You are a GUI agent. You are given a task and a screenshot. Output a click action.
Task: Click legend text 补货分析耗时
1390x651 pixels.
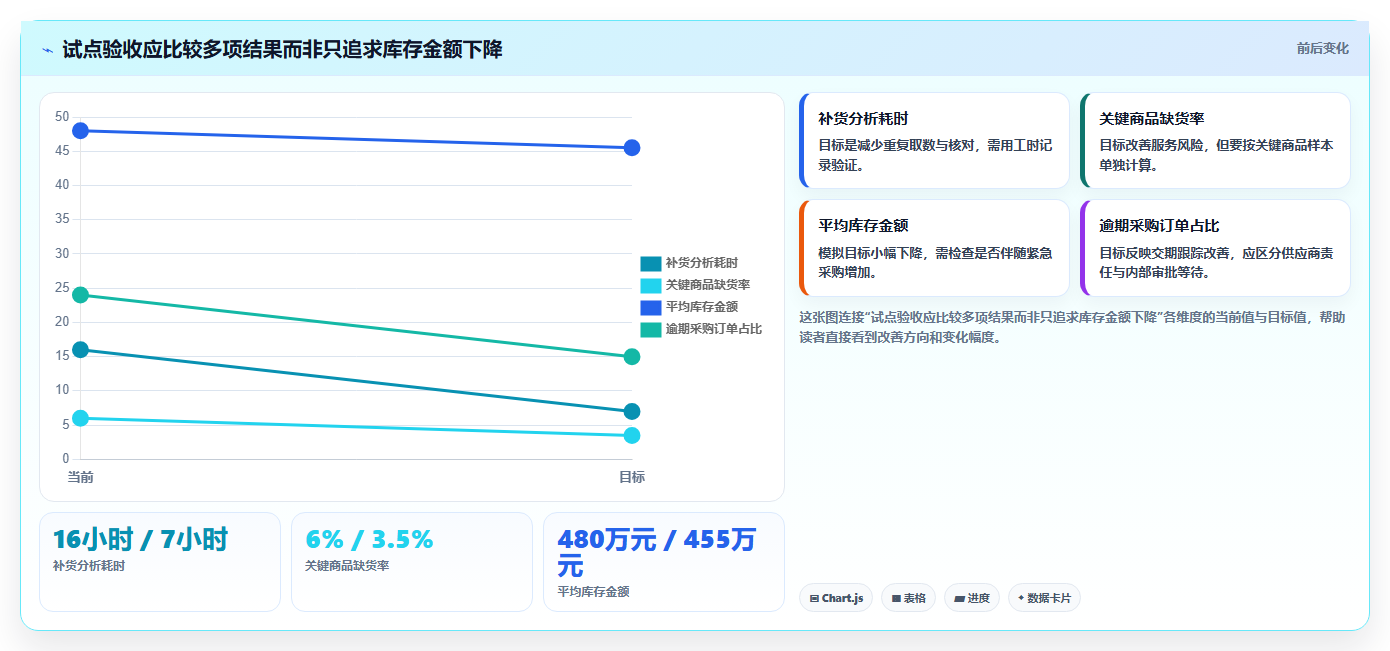pyautogui.click(x=702, y=263)
